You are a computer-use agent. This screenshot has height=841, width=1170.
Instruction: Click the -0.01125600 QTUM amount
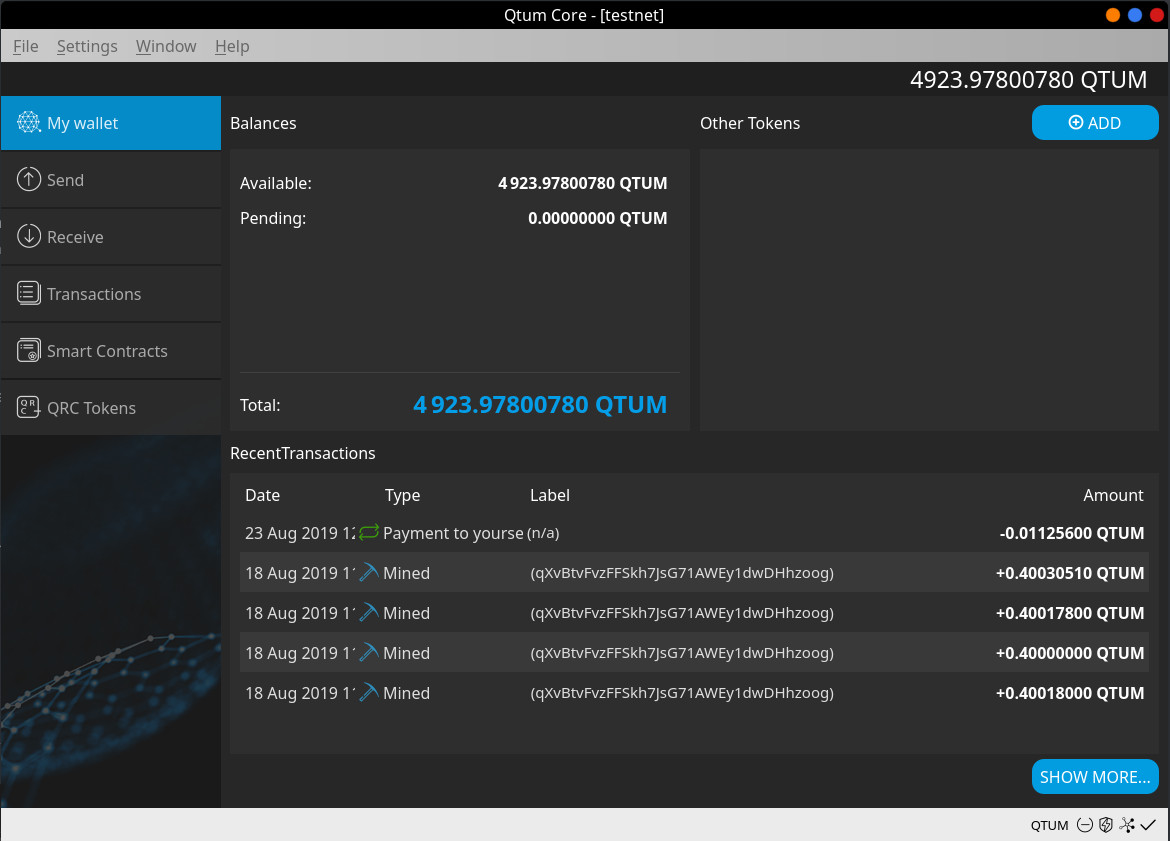pos(1072,533)
